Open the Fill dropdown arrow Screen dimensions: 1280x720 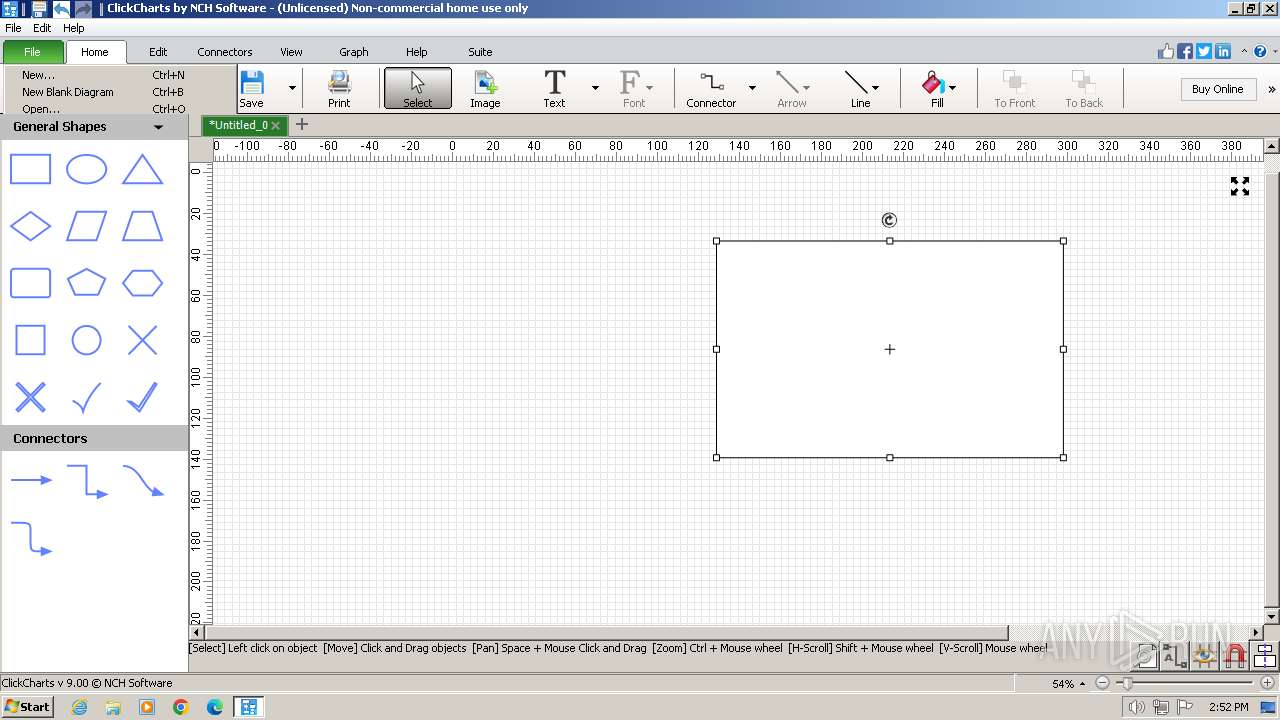tap(952, 88)
